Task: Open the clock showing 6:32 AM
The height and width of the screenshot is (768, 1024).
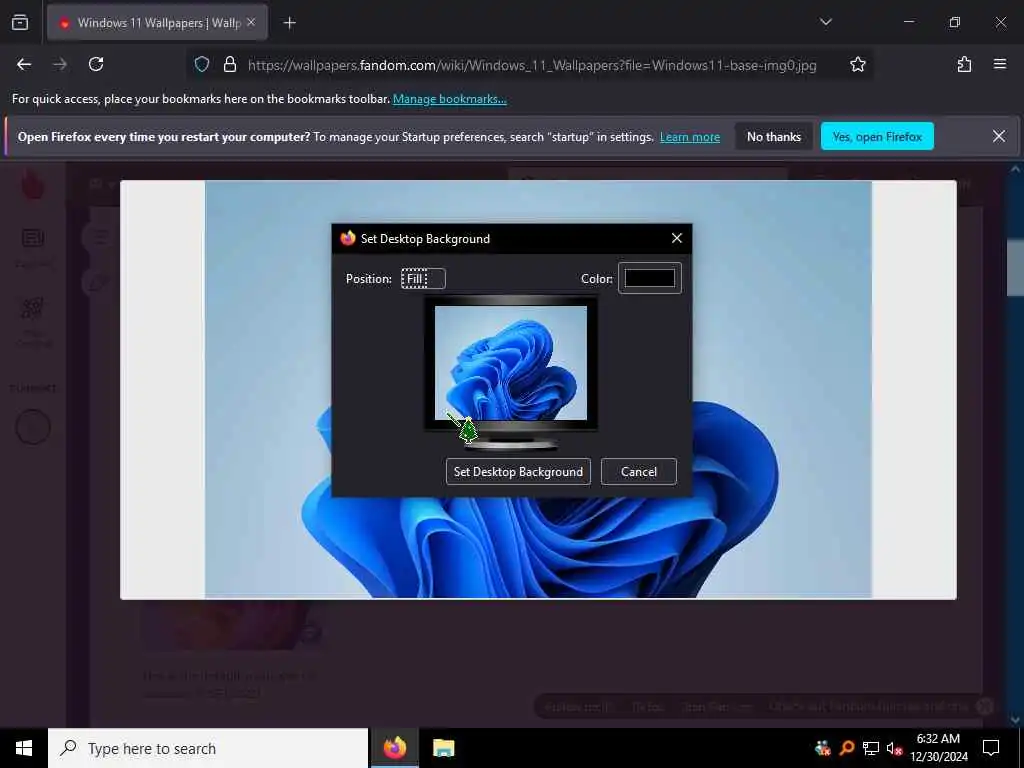Action: [938, 748]
